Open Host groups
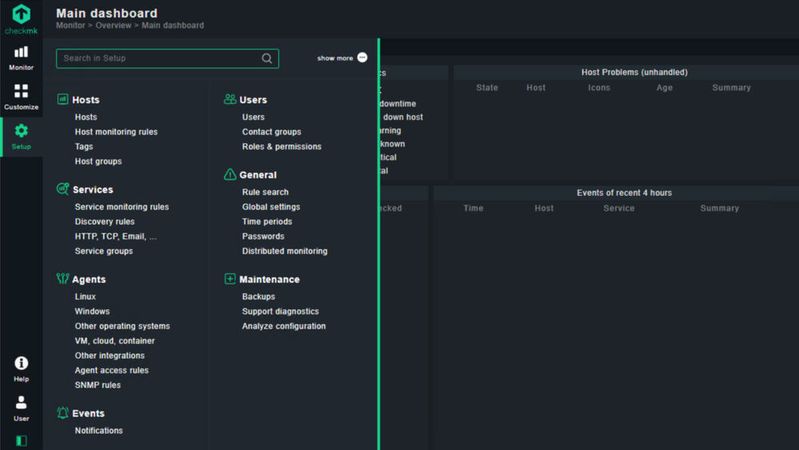 point(98,162)
